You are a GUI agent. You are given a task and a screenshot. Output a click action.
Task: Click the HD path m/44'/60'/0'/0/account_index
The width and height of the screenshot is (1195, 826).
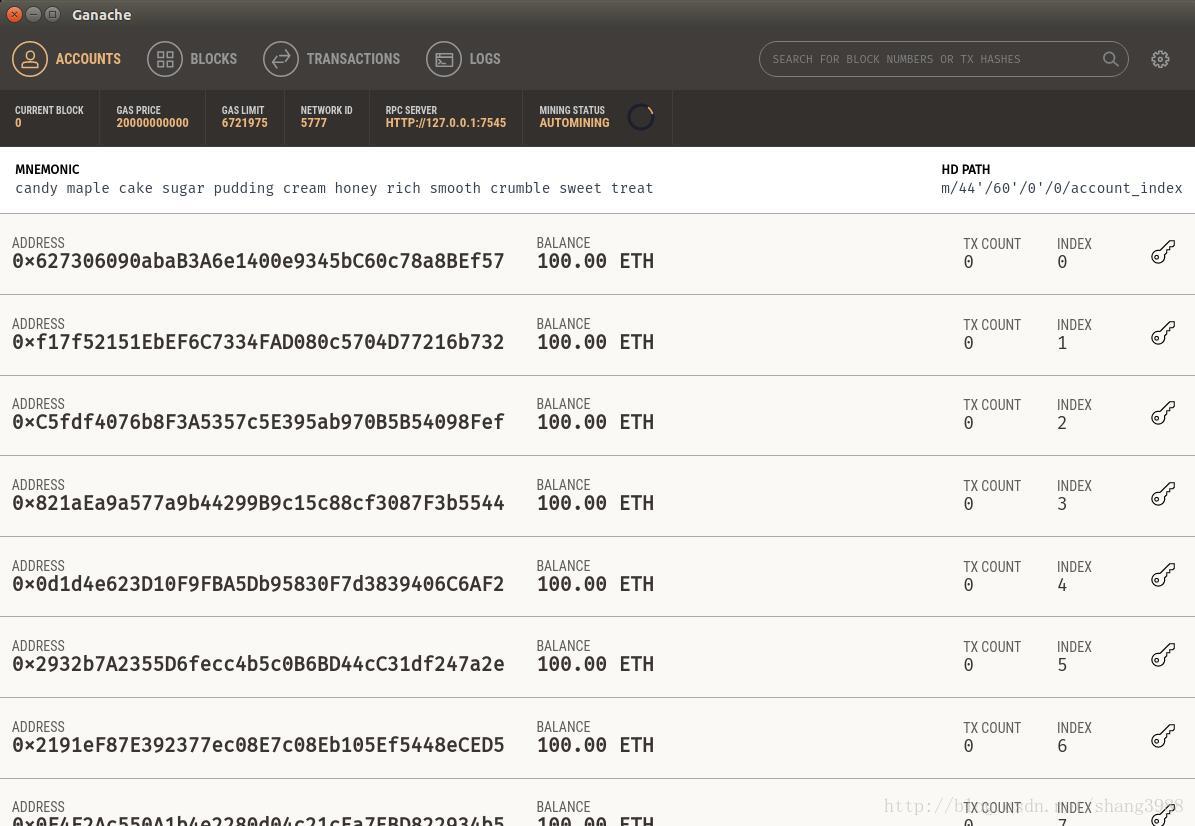click(x=1062, y=188)
